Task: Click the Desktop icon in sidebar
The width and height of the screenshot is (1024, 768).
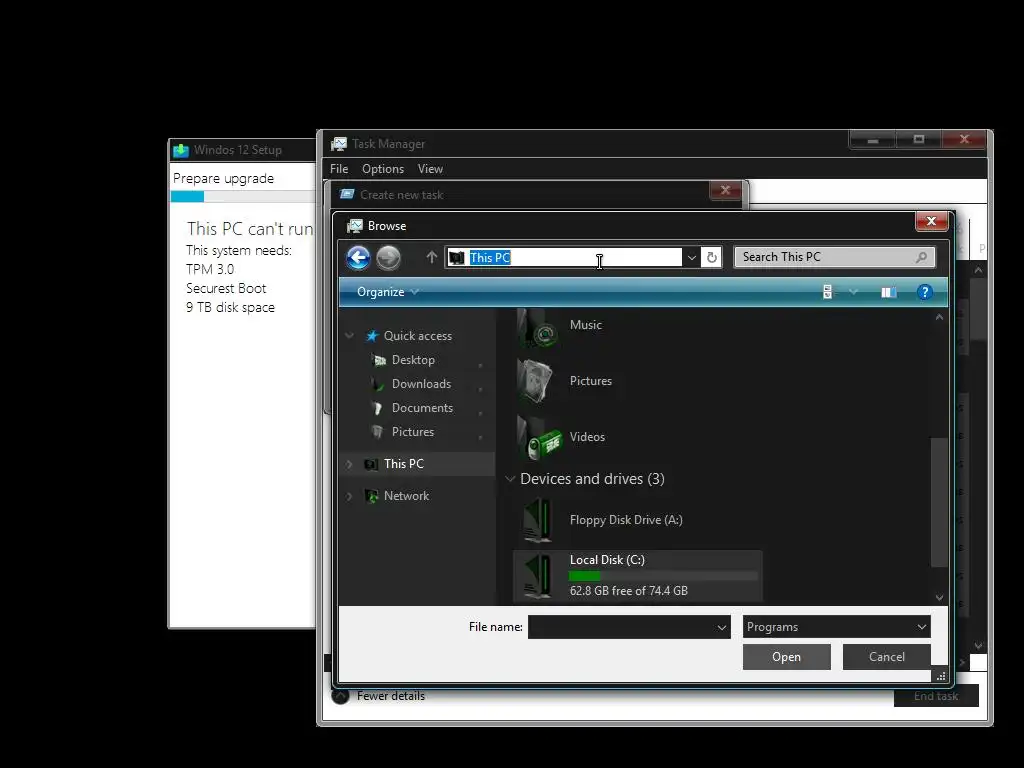Action: click(x=379, y=360)
